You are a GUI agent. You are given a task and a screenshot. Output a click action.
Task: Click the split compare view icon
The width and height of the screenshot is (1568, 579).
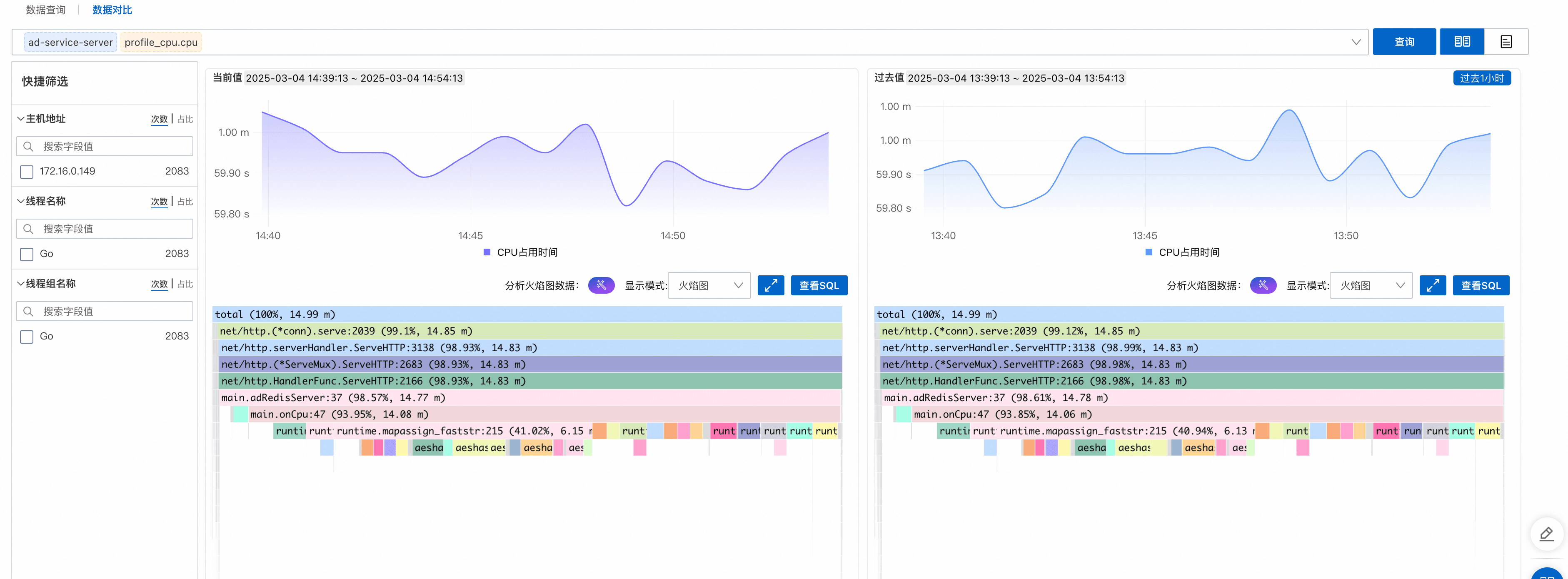point(1461,41)
